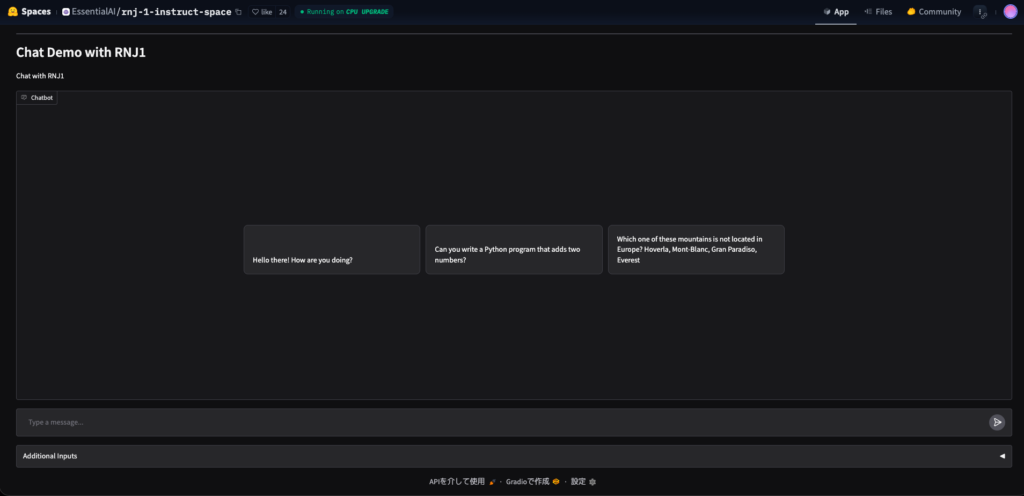Click the like count number 24
Viewport: 1024px width, 496px height.
(283, 12)
